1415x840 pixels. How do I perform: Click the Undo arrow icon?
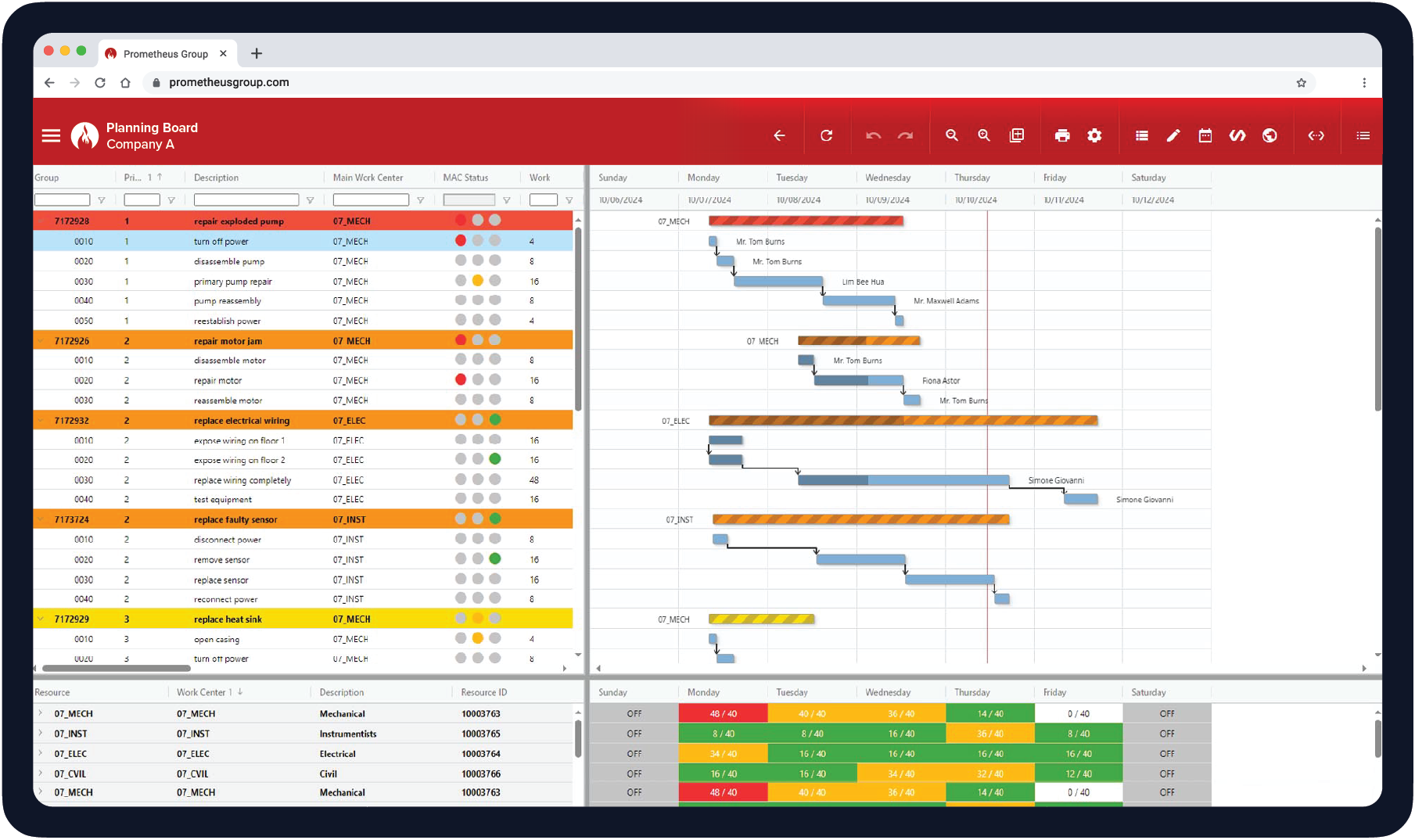(873, 135)
